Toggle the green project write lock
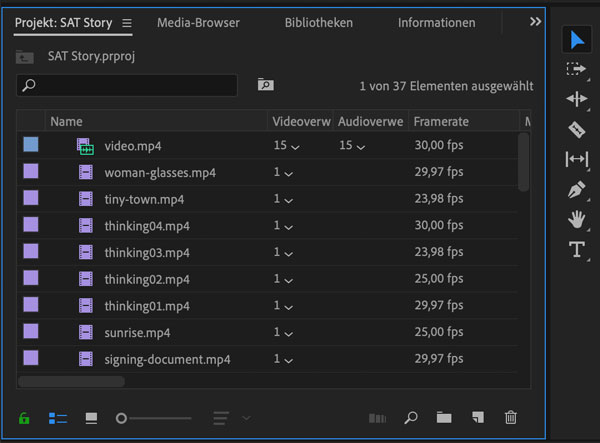Image resolution: width=600 pixels, height=443 pixels. coord(24,418)
